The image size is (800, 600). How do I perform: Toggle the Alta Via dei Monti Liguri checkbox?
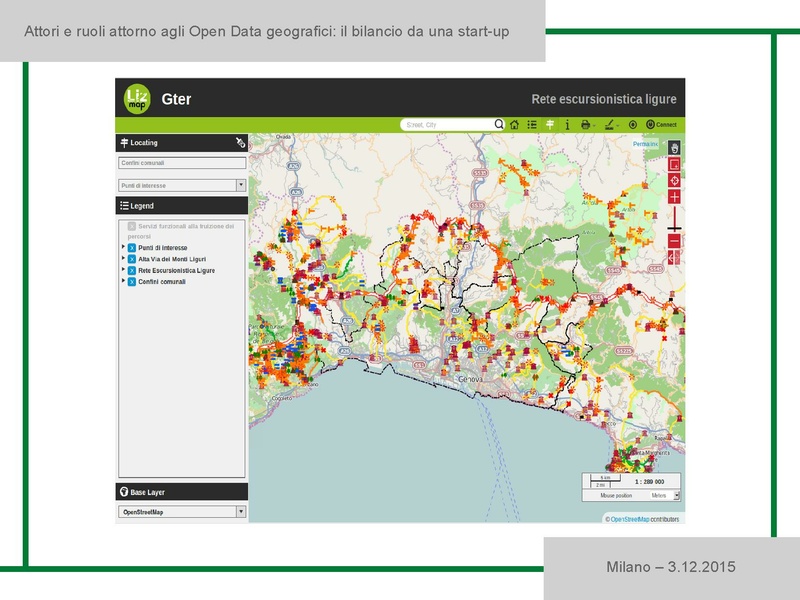click(x=131, y=259)
